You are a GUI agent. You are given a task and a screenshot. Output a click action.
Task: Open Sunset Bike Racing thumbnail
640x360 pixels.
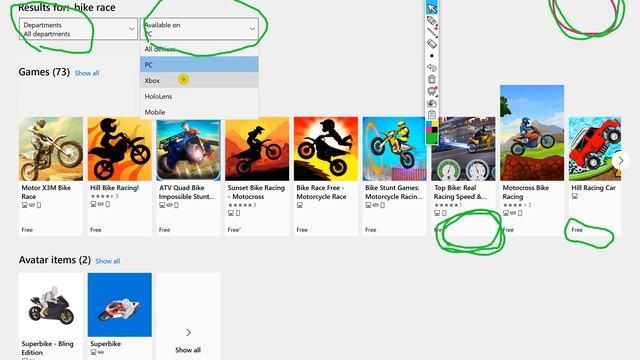(x=257, y=149)
